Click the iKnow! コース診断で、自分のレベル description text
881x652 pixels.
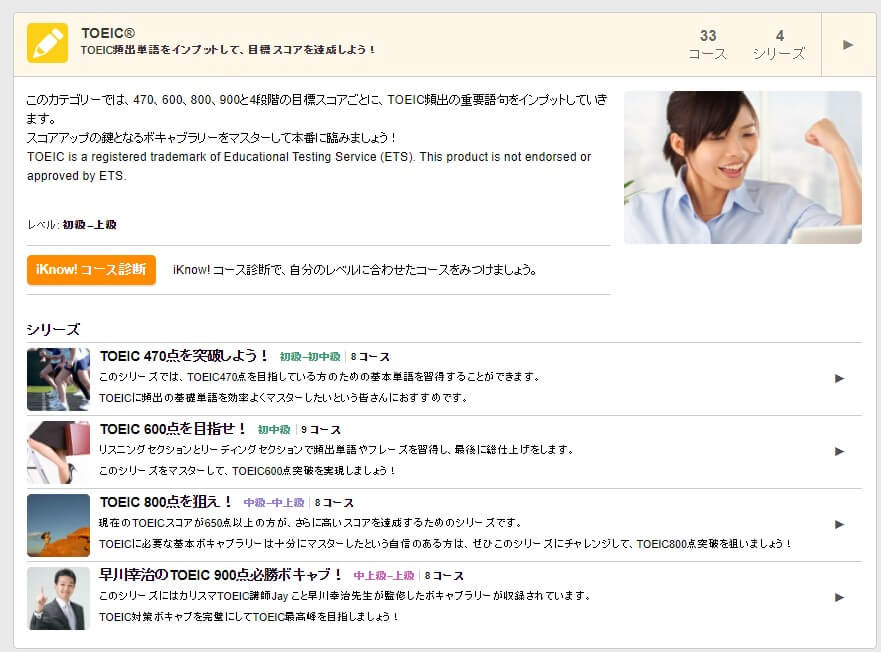point(355,270)
